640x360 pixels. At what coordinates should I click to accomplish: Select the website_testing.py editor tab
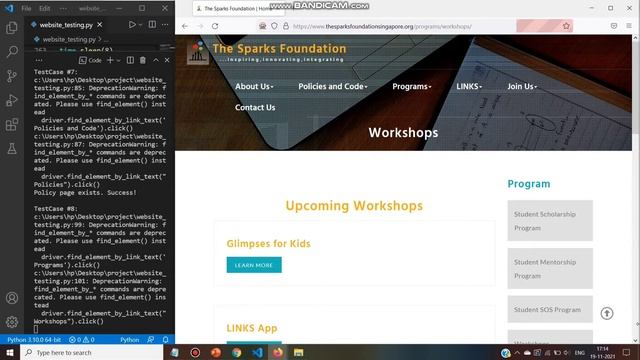coord(66,25)
